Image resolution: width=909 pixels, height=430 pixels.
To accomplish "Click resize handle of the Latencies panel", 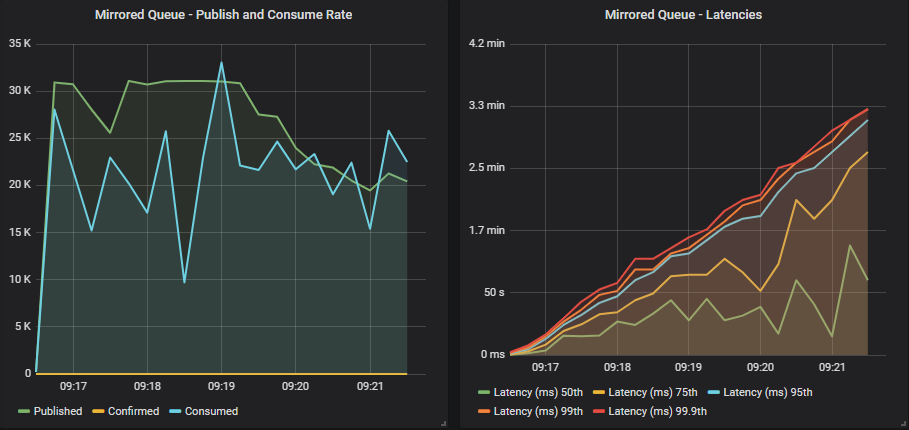I will pyautogui.click(x=903, y=424).
